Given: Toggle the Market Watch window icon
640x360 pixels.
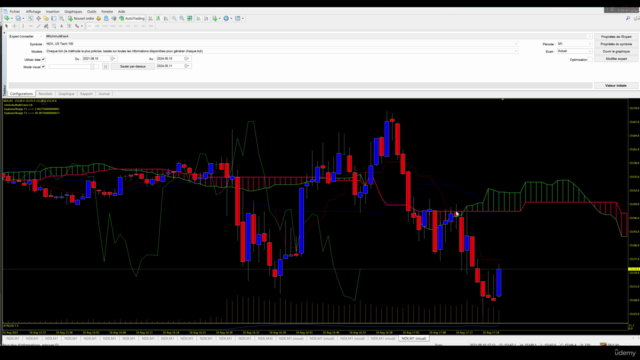Looking at the screenshot, I should (x=31, y=18).
